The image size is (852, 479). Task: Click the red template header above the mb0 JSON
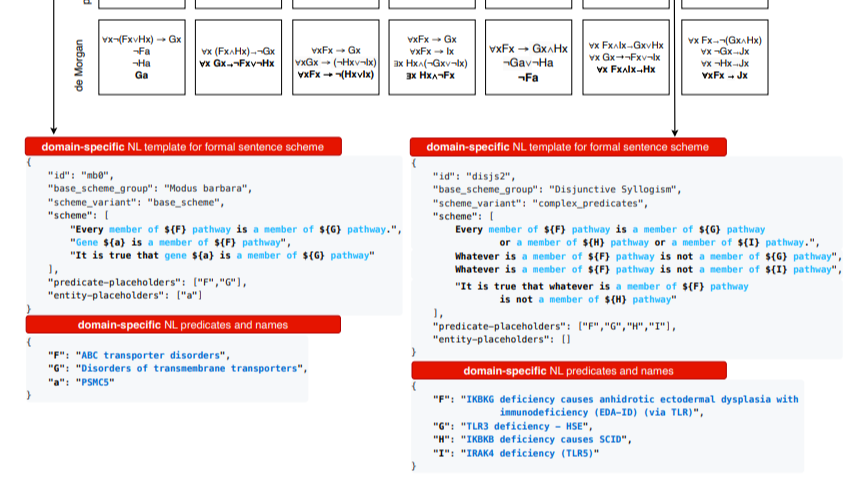183,147
